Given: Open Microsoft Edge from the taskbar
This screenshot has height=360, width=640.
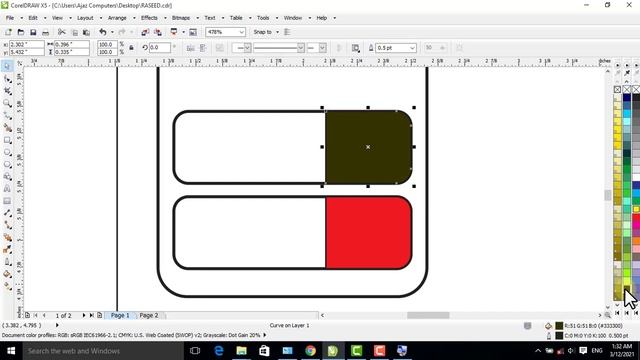Looking at the screenshot, I should (x=218, y=351).
